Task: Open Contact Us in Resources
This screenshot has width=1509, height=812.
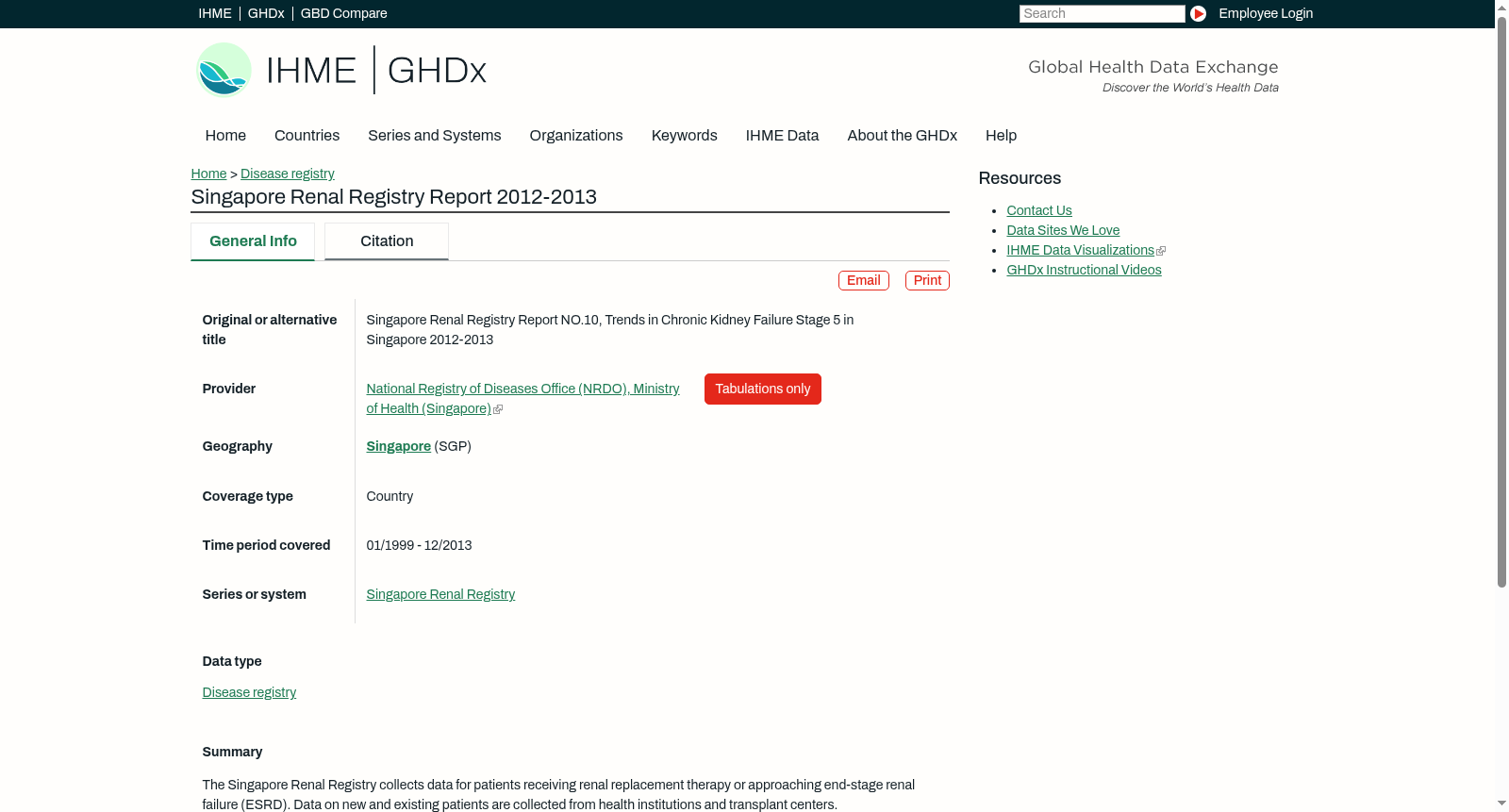Action: click(1039, 210)
